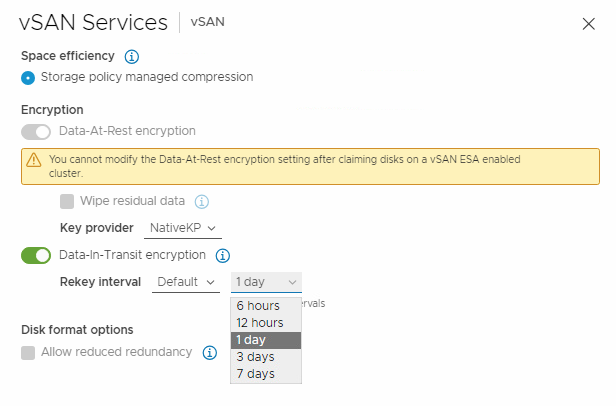Screen dimensions: 616x406
Task: Toggle Data-At-Rest encryption switch
Action: coord(36,132)
